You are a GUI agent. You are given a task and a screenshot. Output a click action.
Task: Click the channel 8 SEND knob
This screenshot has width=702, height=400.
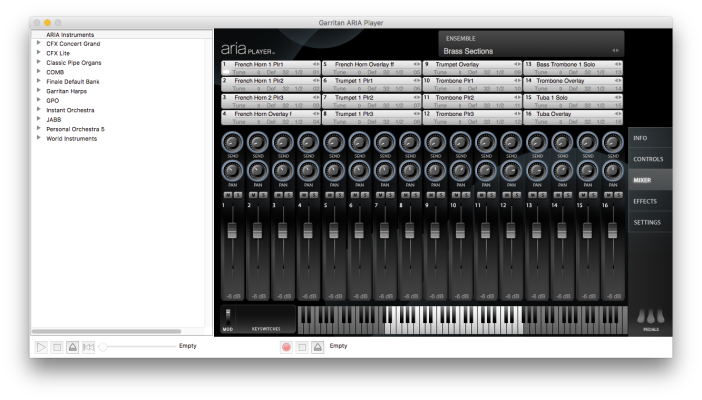(410, 143)
